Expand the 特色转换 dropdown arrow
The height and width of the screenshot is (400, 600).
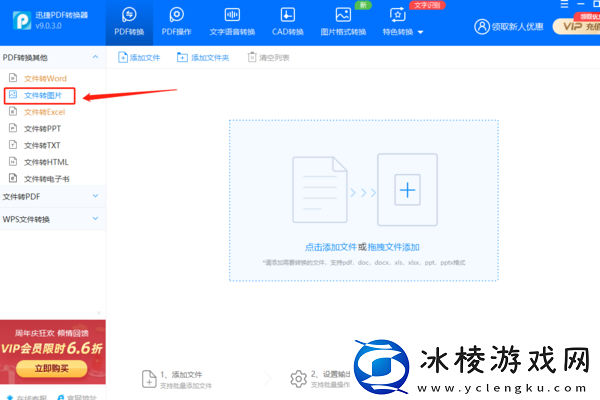click(421, 32)
